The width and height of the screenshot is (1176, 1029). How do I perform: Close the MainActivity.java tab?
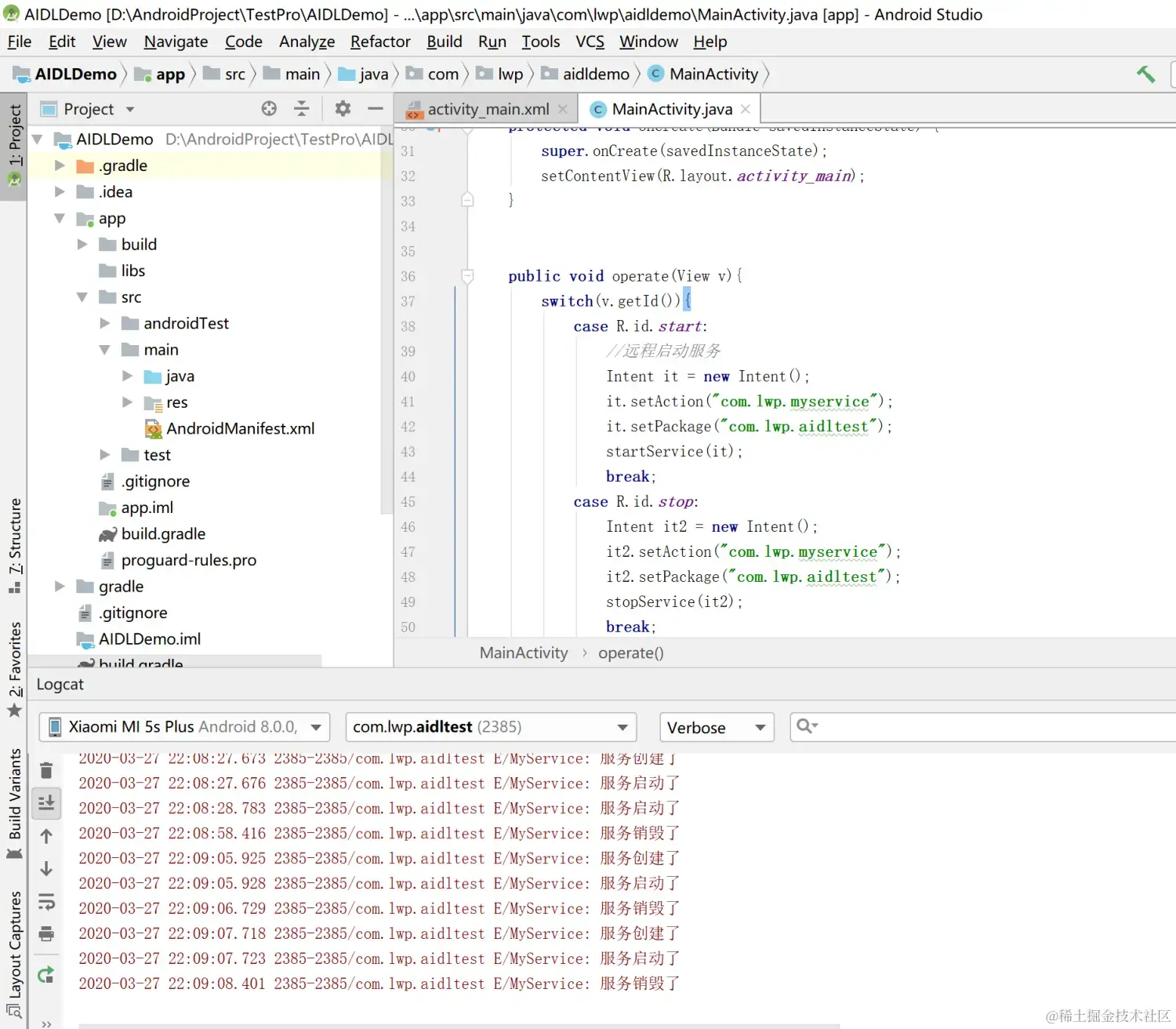[x=746, y=109]
